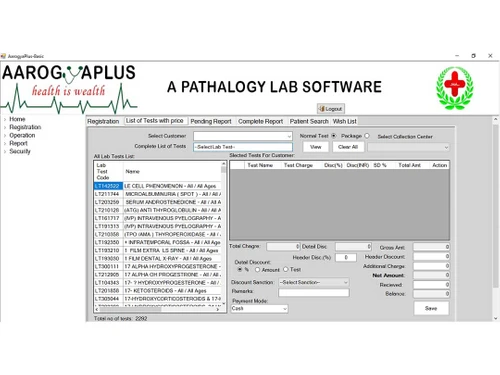Click the main page scroll up arrow
500x375 pixels.
496,119
